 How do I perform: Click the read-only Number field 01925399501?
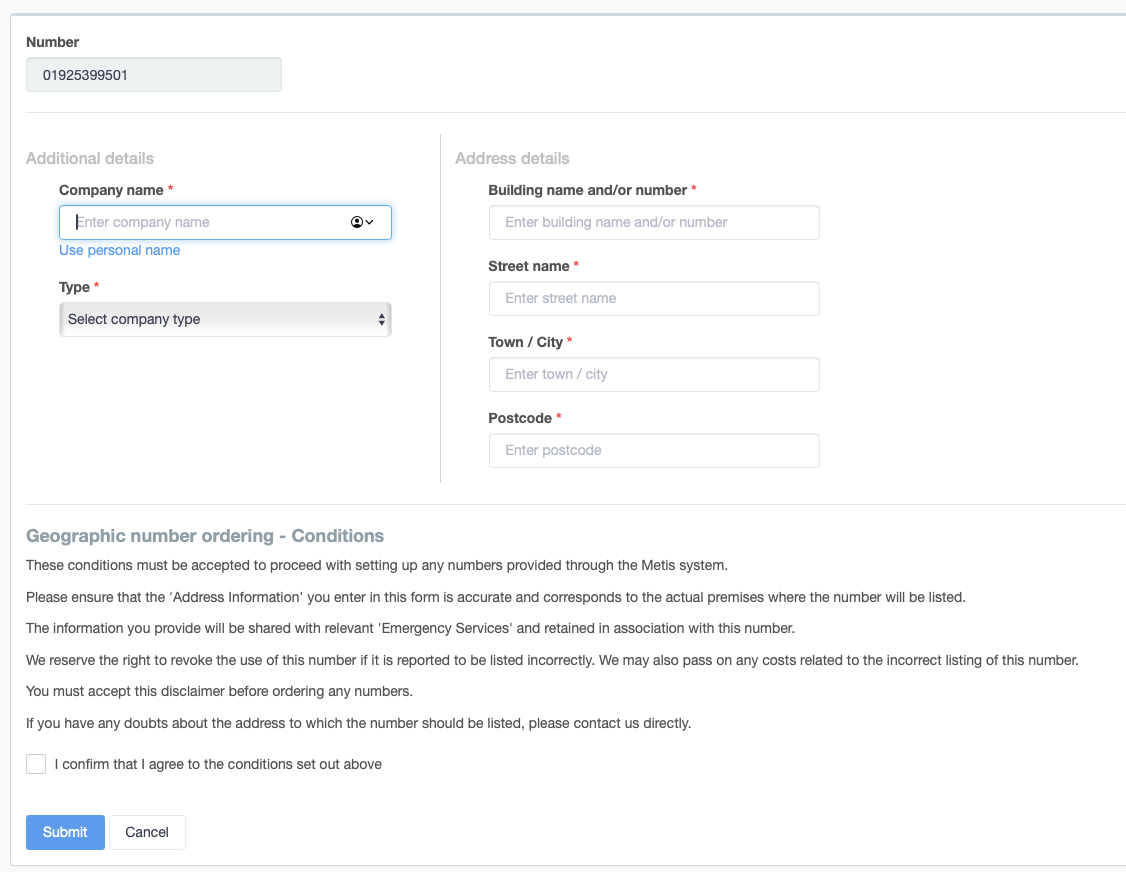154,75
